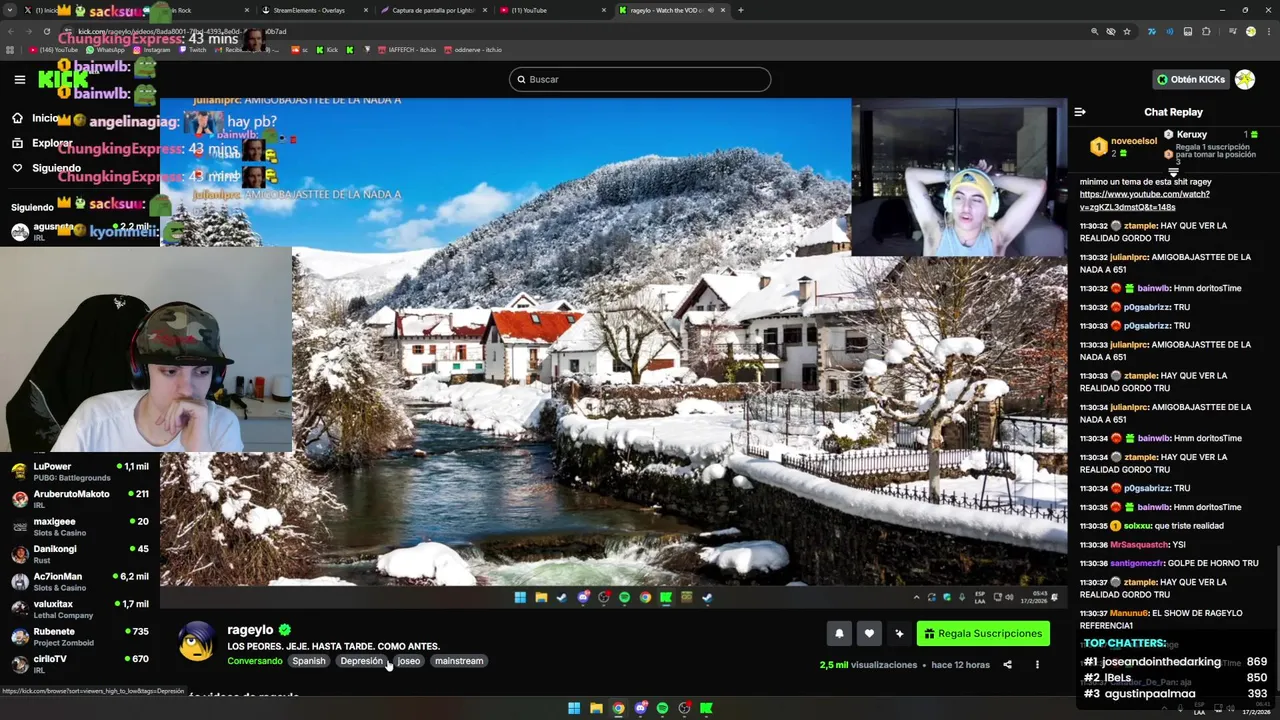Viewport: 1280px width, 720px height.
Task: Open Explorar browse icon in sidebar
Action: tap(17, 143)
